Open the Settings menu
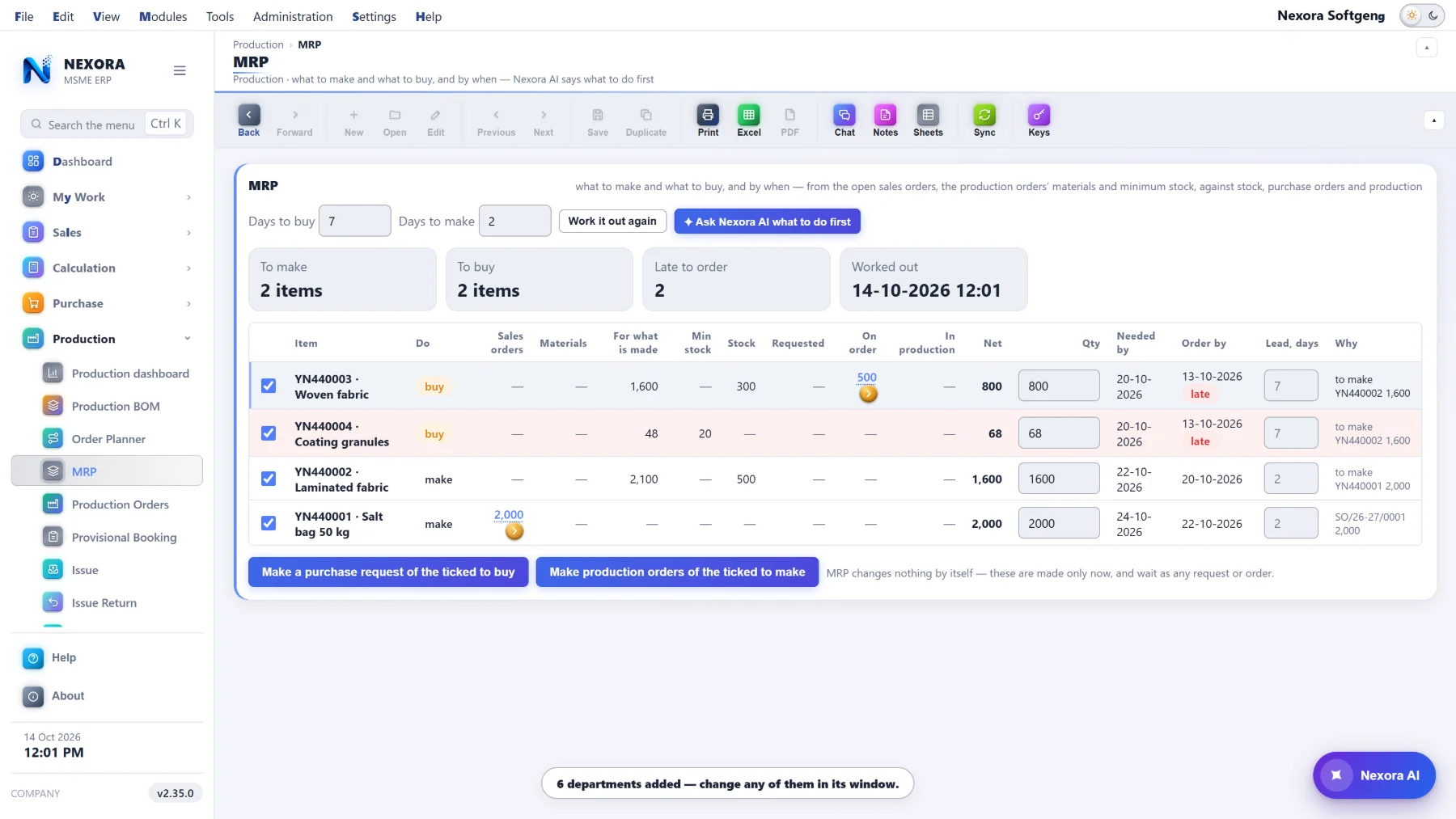This screenshot has width=1456, height=819. point(374,16)
